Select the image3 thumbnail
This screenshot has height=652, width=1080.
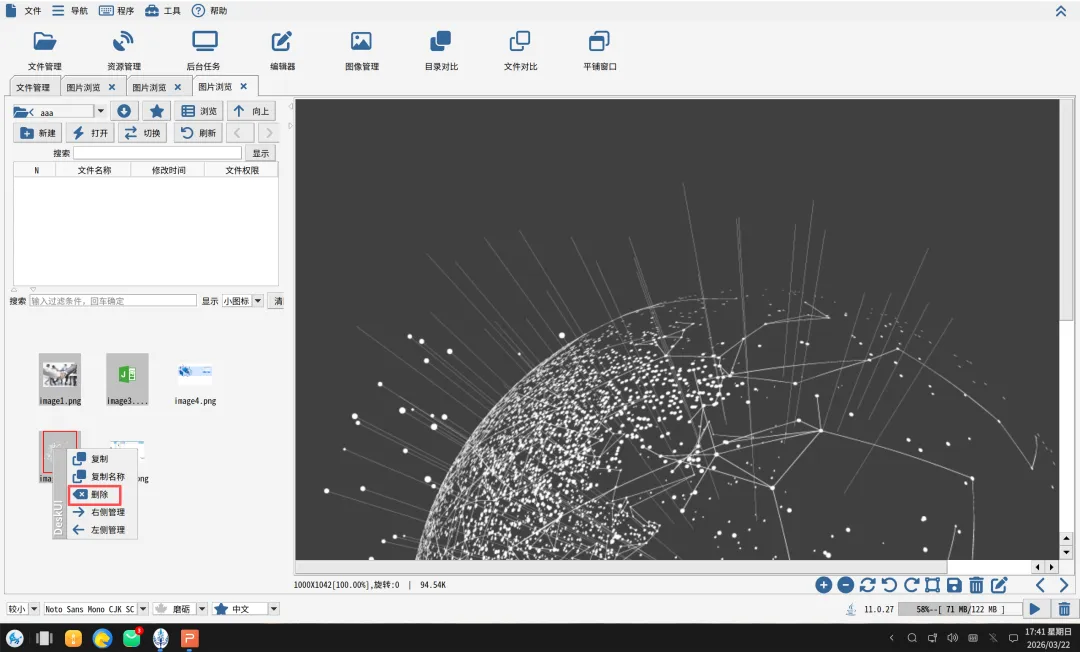[x=127, y=379]
